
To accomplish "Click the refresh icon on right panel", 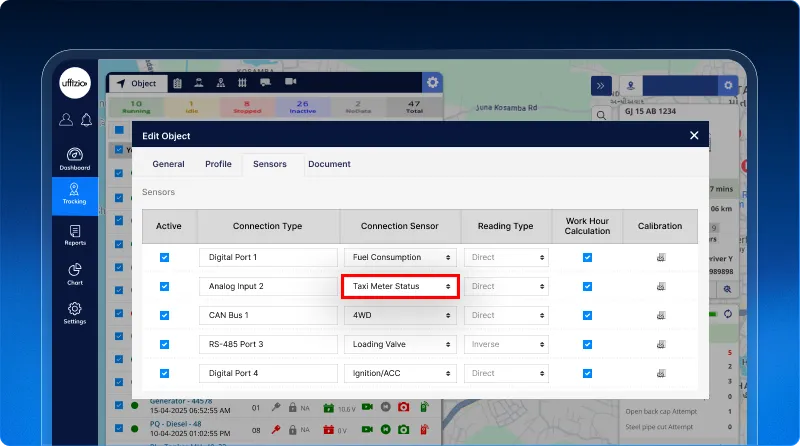I will point(728,314).
